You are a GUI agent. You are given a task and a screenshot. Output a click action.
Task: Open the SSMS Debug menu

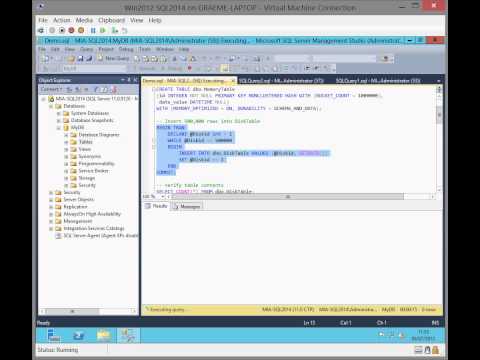point(126,49)
